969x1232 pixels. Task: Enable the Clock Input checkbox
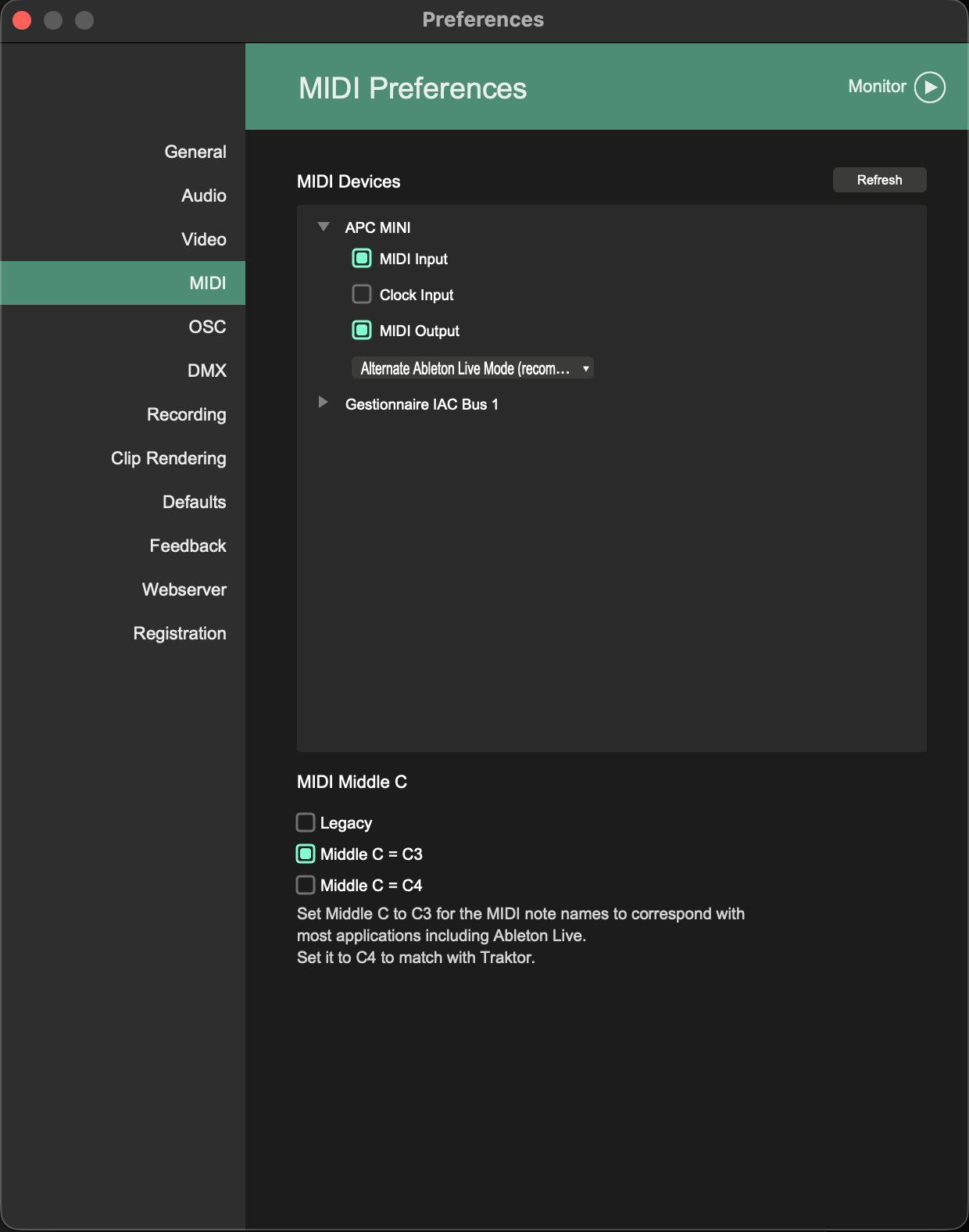(362, 294)
